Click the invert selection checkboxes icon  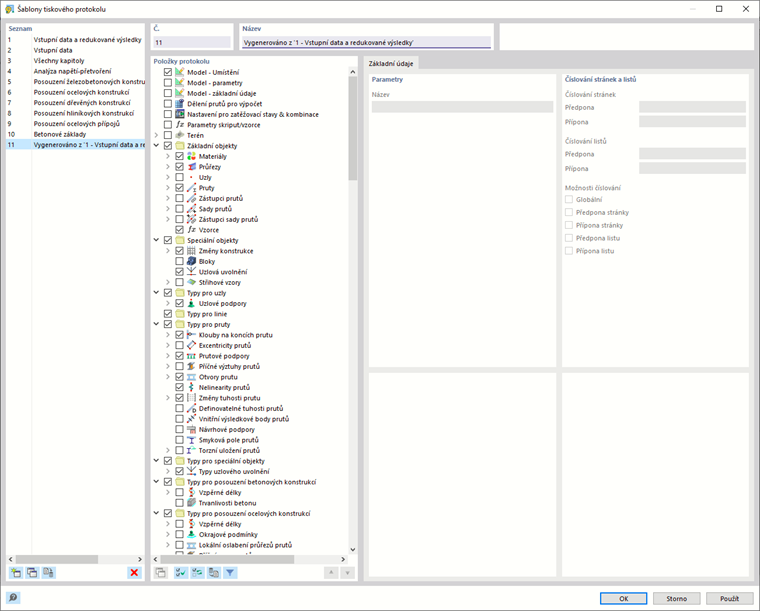(x=197, y=573)
